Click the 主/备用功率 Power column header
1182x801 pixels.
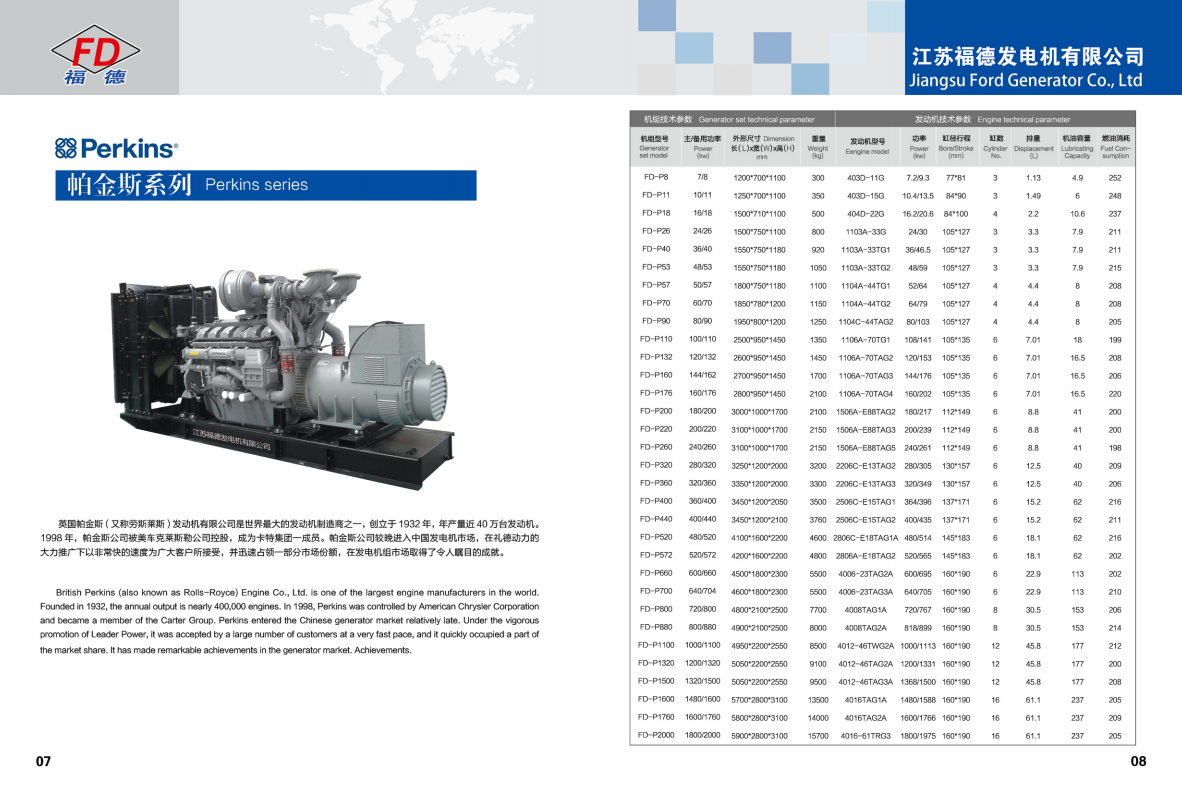click(703, 147)
